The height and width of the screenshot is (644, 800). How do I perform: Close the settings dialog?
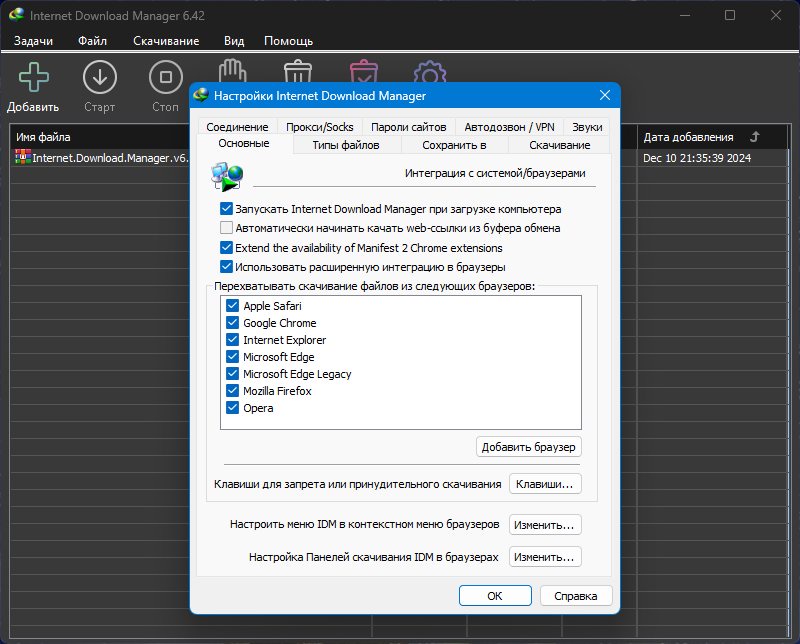pos(605,95)
